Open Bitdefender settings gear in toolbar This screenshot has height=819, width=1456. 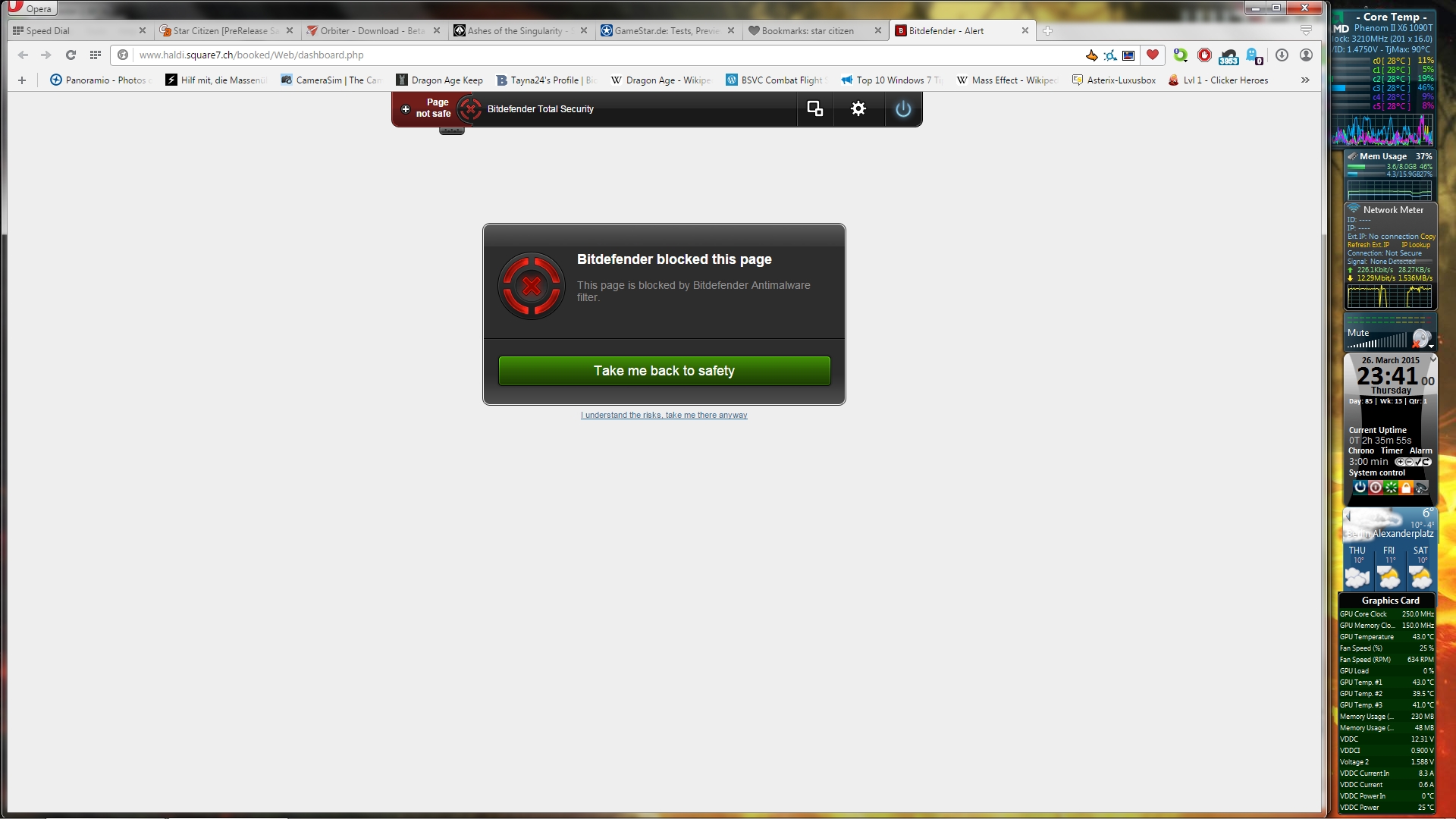point(858,109)
